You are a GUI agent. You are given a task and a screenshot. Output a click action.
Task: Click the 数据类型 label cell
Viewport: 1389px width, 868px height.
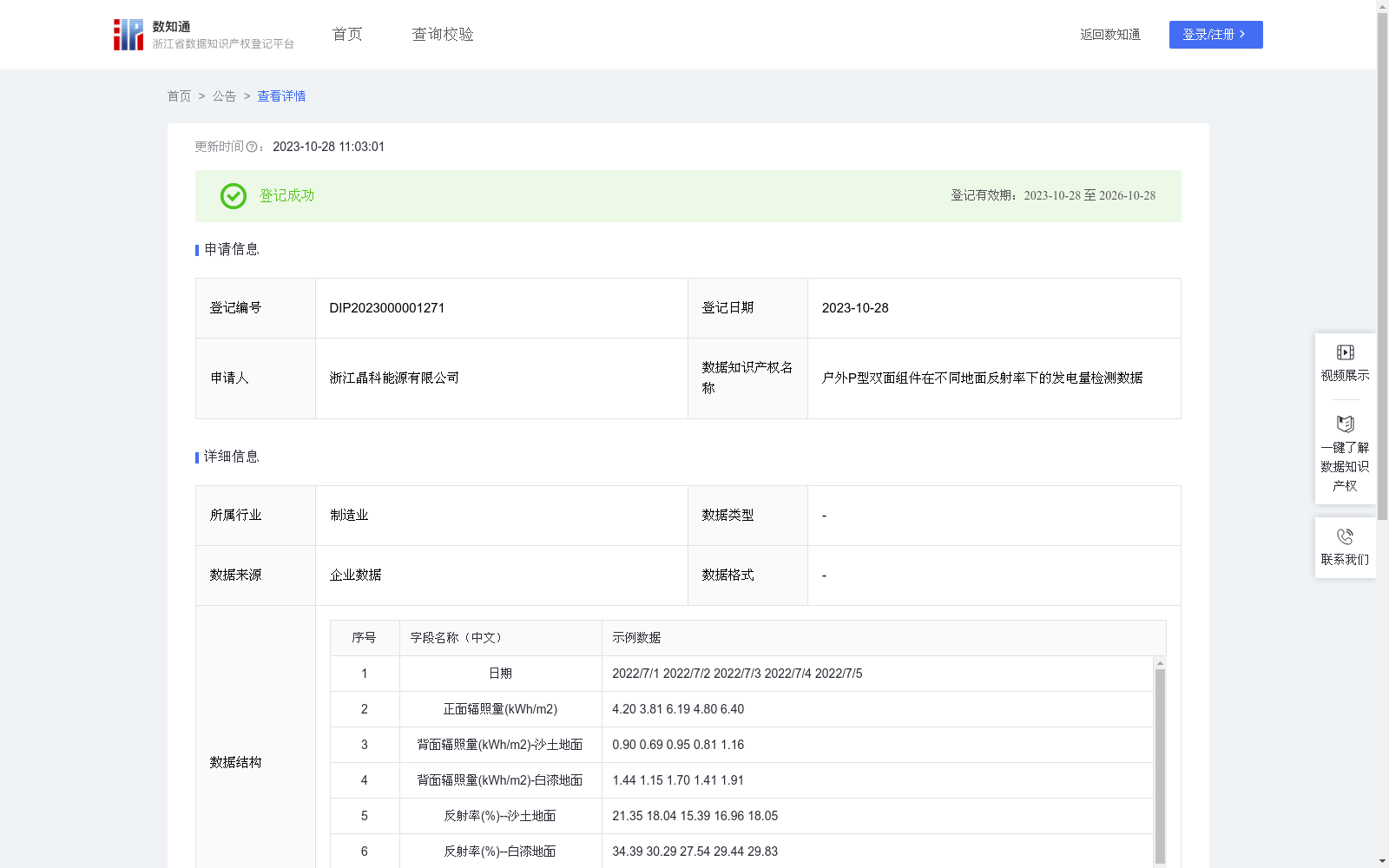pos(747,516)
